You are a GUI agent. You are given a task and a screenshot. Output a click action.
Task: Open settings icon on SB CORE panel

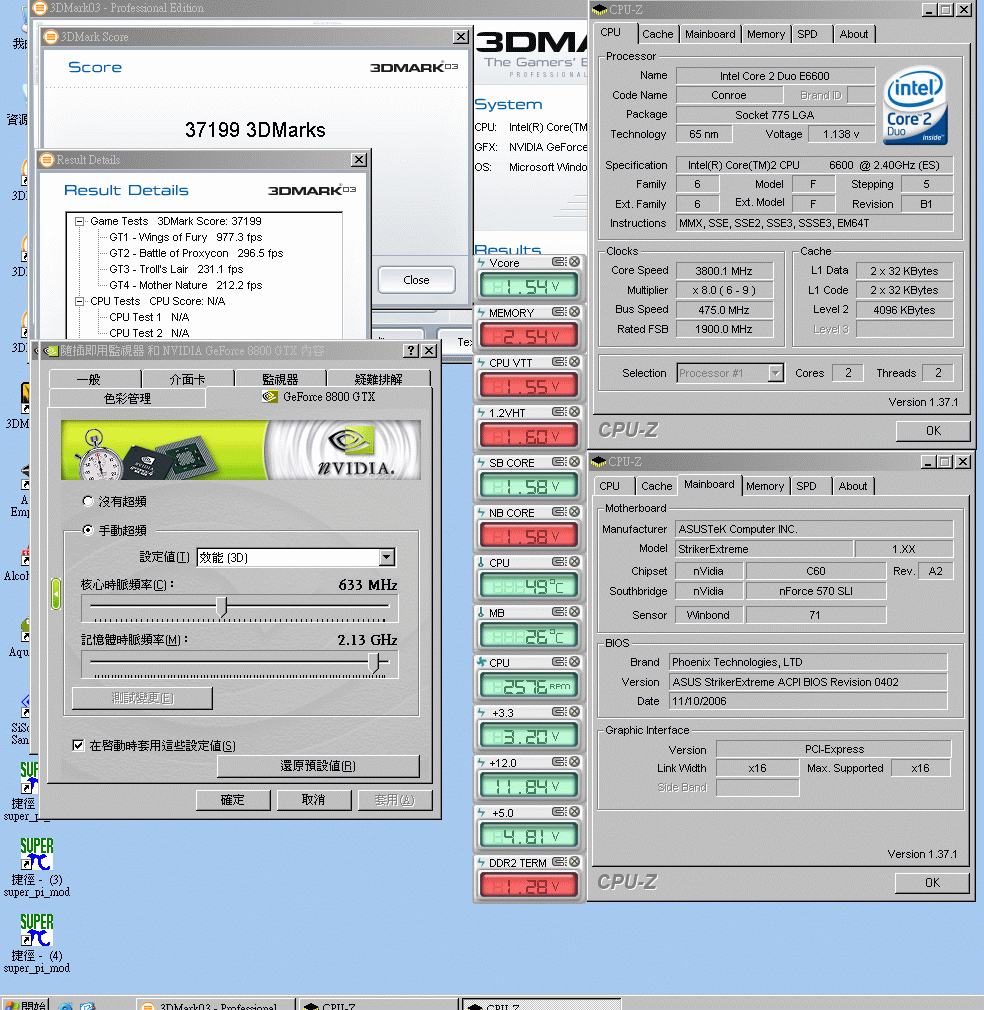(x=558, y=462)
